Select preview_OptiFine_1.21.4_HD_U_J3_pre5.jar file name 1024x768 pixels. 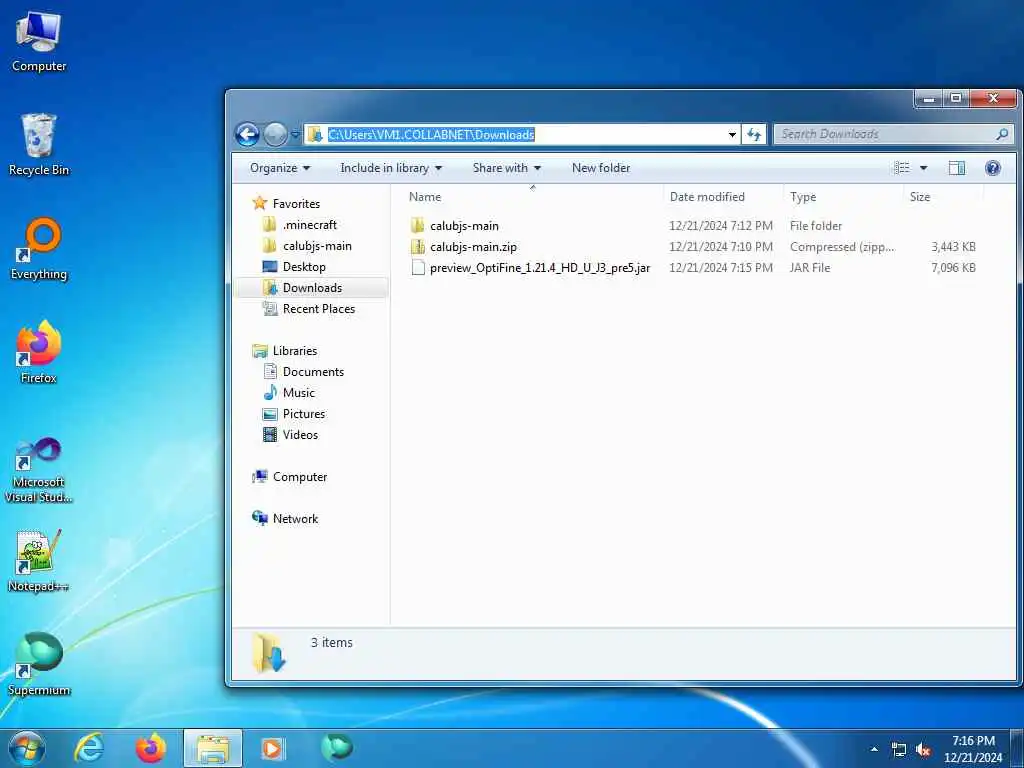[x=540, y=268]
